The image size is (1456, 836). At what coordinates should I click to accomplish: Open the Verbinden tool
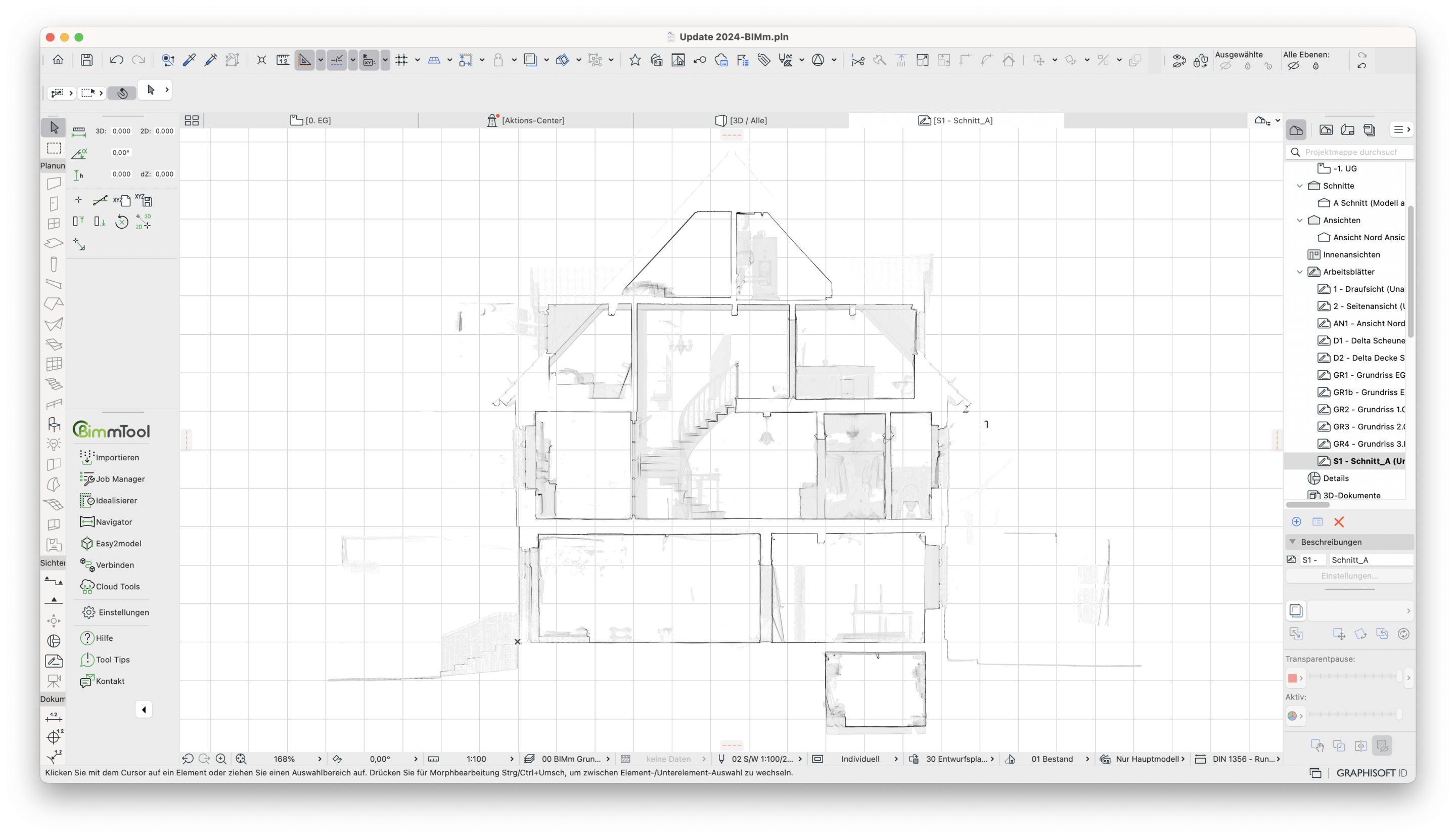[x=107, y=565]
